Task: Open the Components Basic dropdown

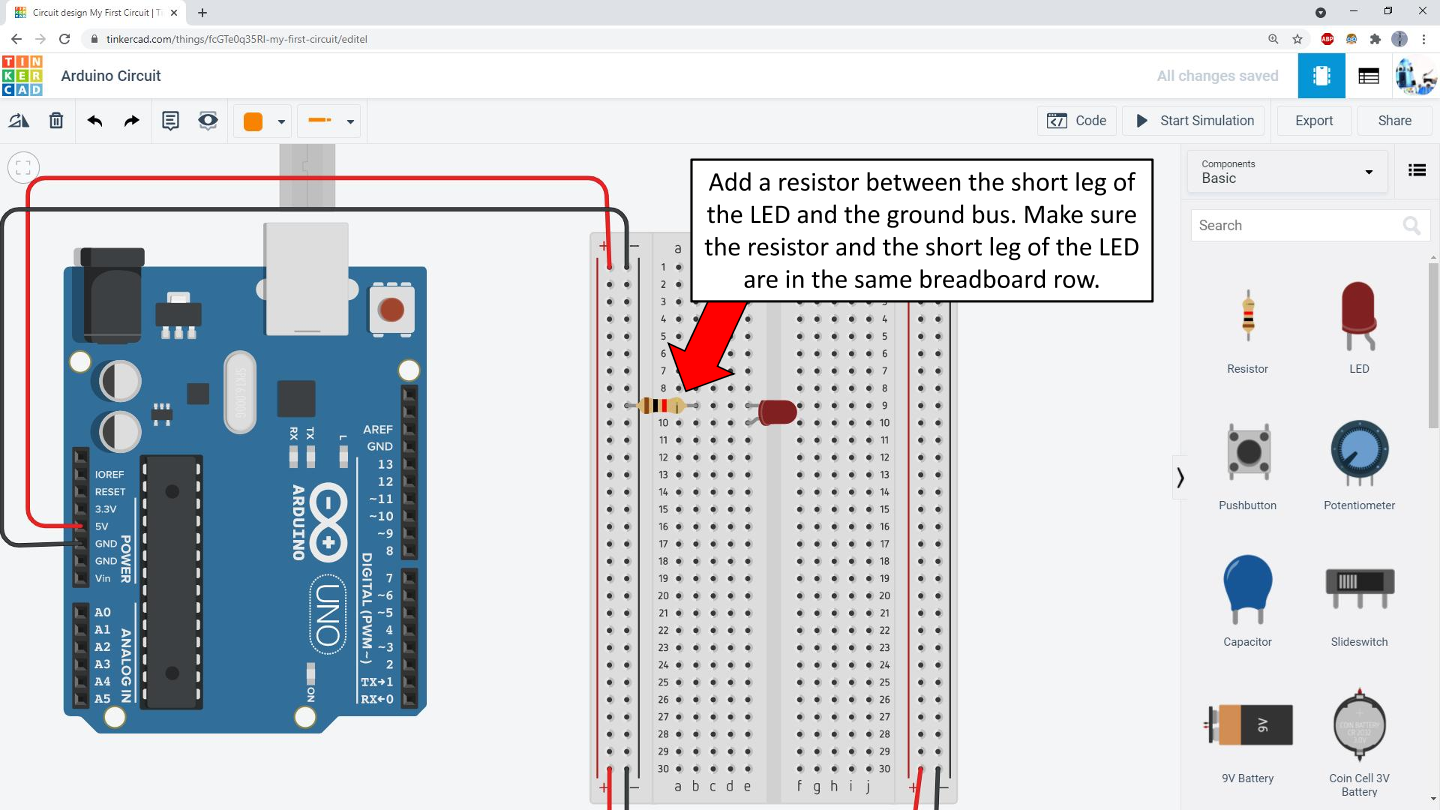Action: [1287, 171]
